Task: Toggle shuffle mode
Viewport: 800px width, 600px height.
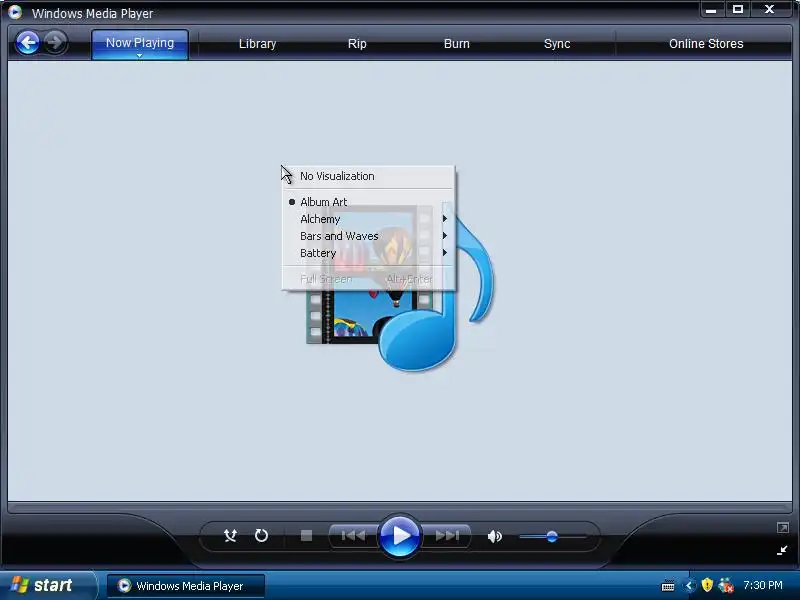Action: [231, 536]
